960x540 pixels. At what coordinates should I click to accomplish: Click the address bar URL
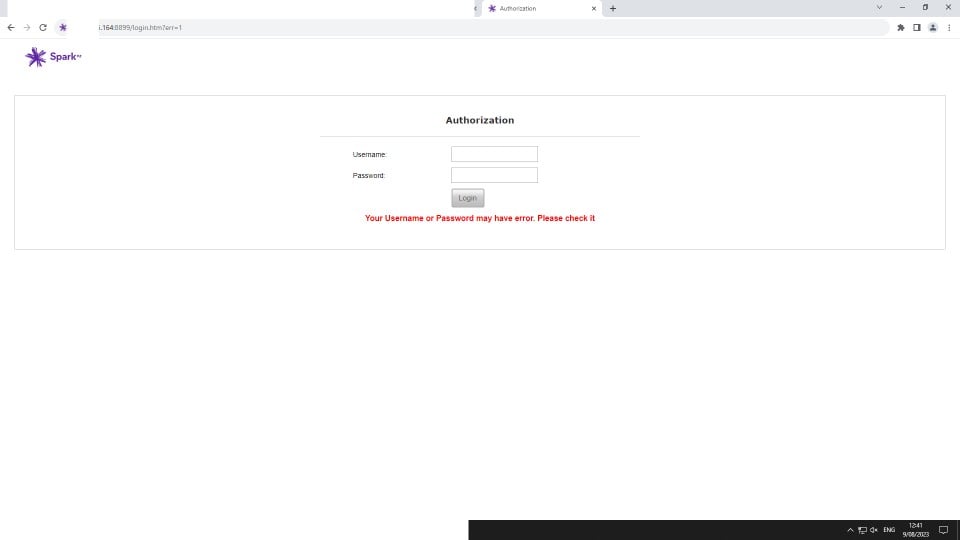point(140,28)
